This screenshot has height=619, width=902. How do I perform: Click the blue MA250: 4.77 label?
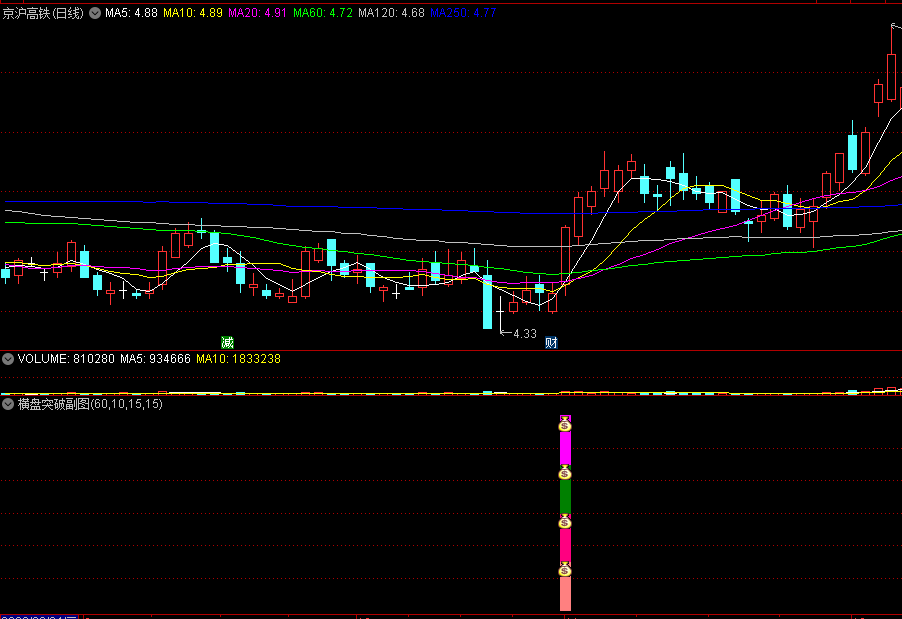[x=463, y=13]
